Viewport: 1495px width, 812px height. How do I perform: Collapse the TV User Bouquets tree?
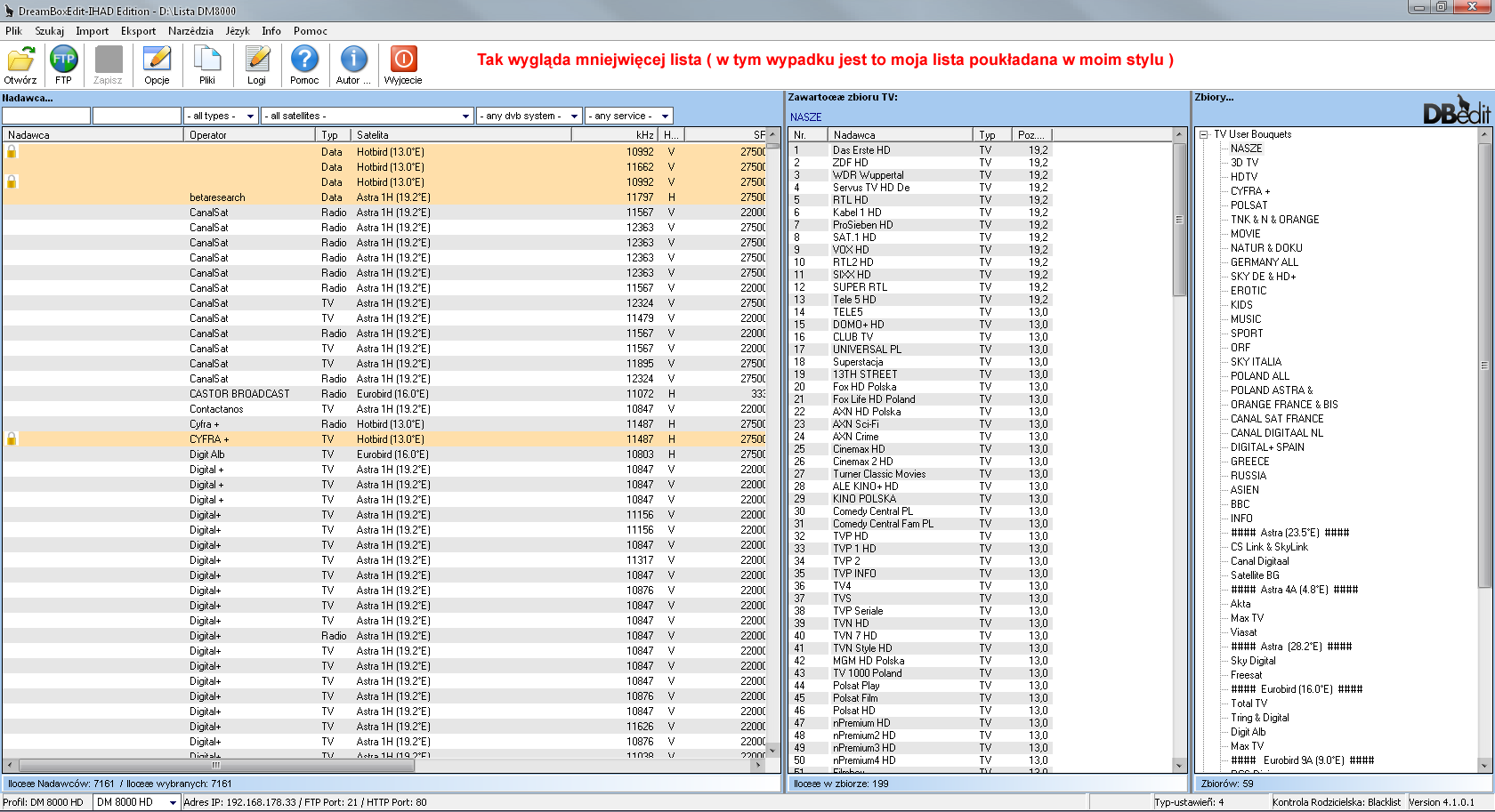(x=1203, y=135)
